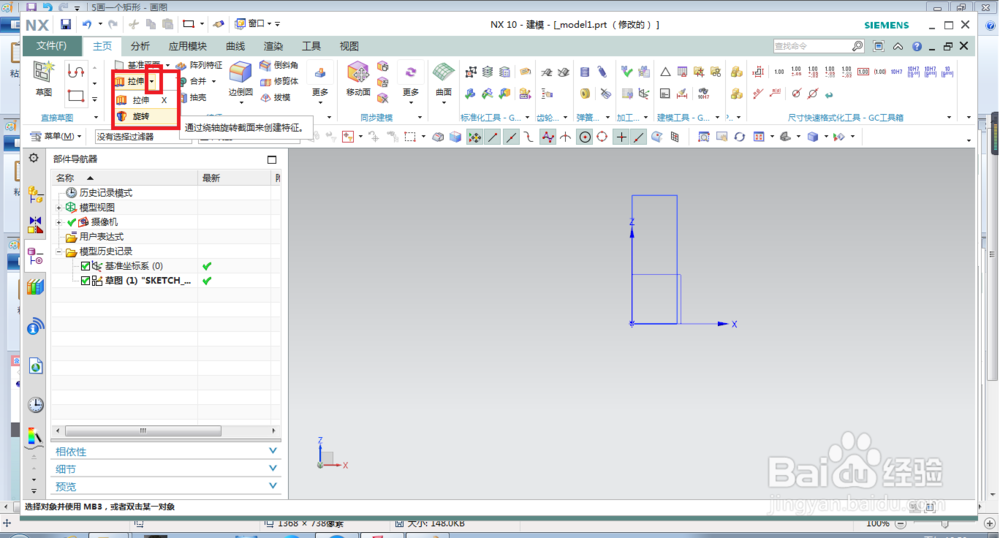Switch to the 分析 tab
The image size is (1000, 538).
pos(140,46)
